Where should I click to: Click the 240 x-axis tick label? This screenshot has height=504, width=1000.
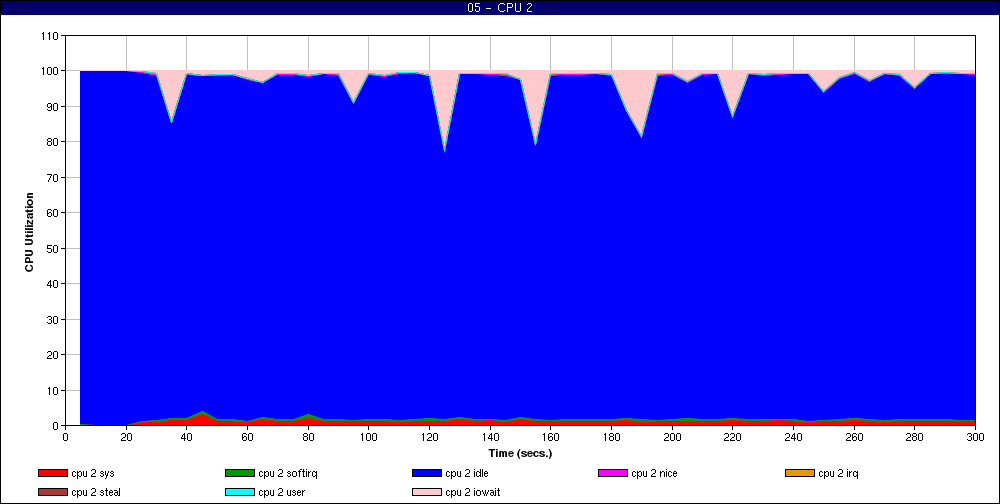(x=793, y=437)
